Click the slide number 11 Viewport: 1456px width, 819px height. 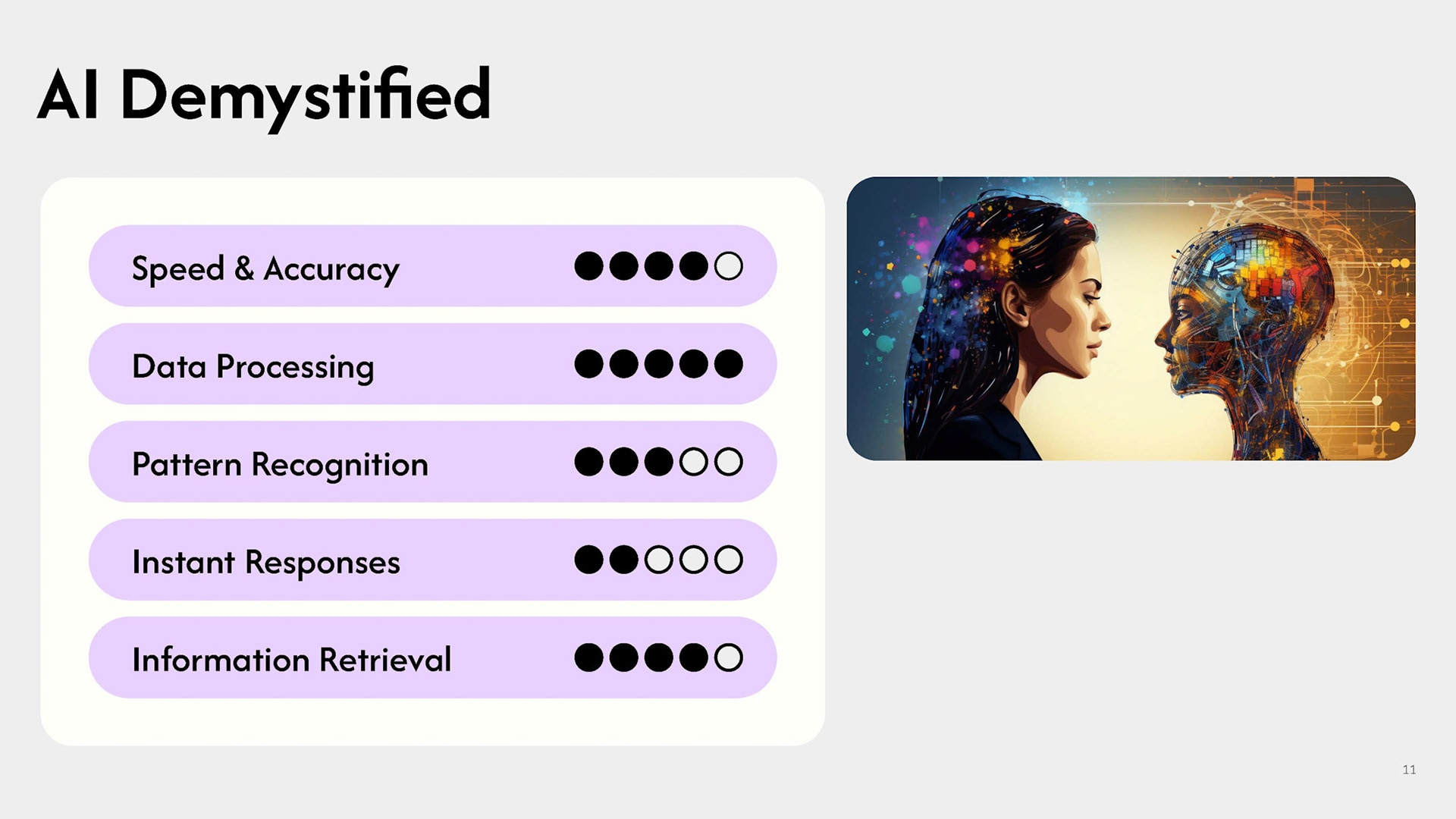1409,770
